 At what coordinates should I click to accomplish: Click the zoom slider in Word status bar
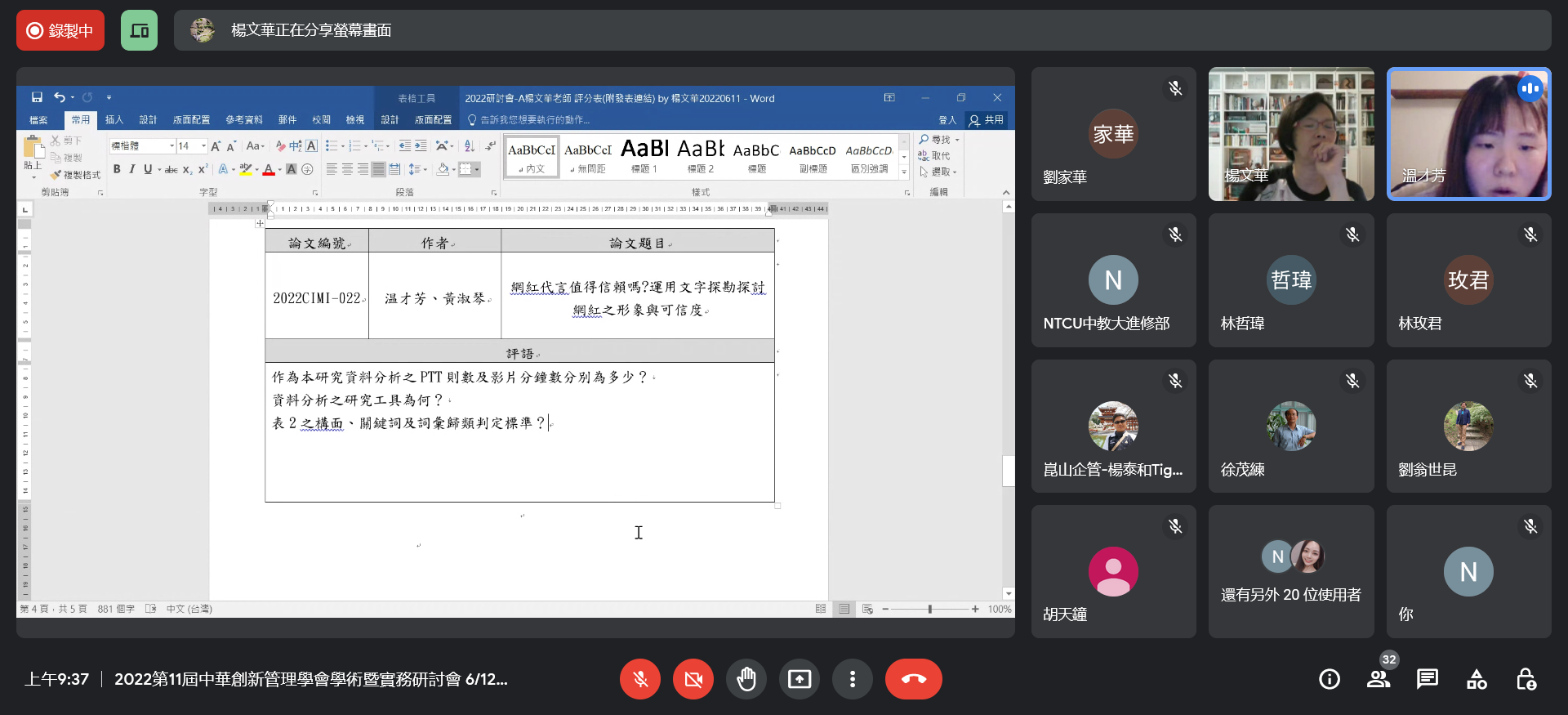(x=929, y=609)
